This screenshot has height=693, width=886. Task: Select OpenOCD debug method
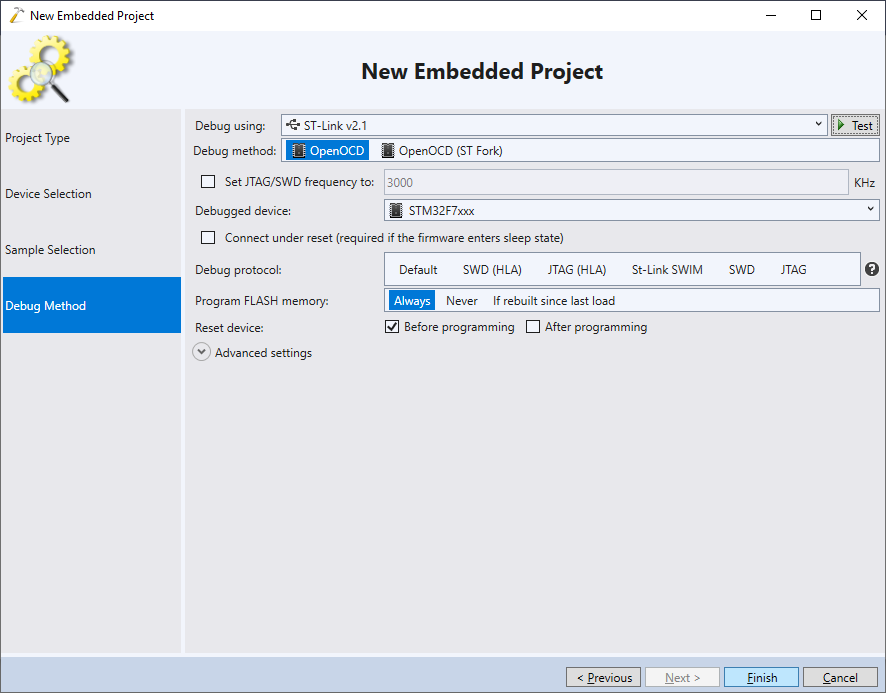pyautogui.click(x=327, y=150)
